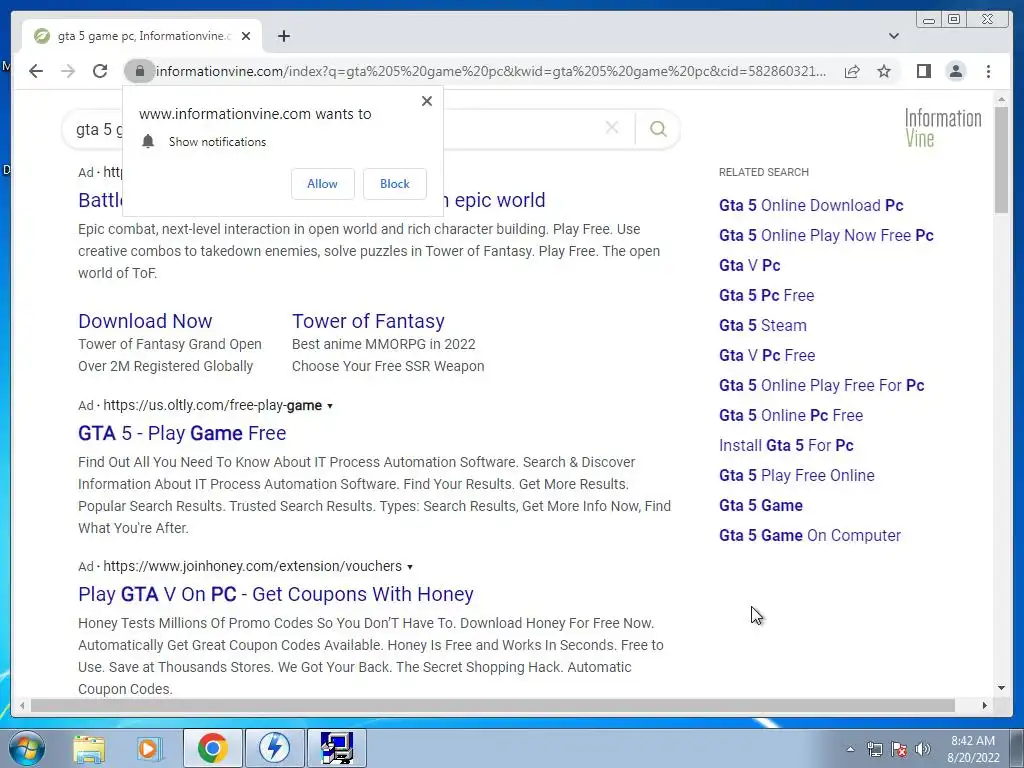
Task: Share this page icon in address bar
Action: (x=852, y=71)
